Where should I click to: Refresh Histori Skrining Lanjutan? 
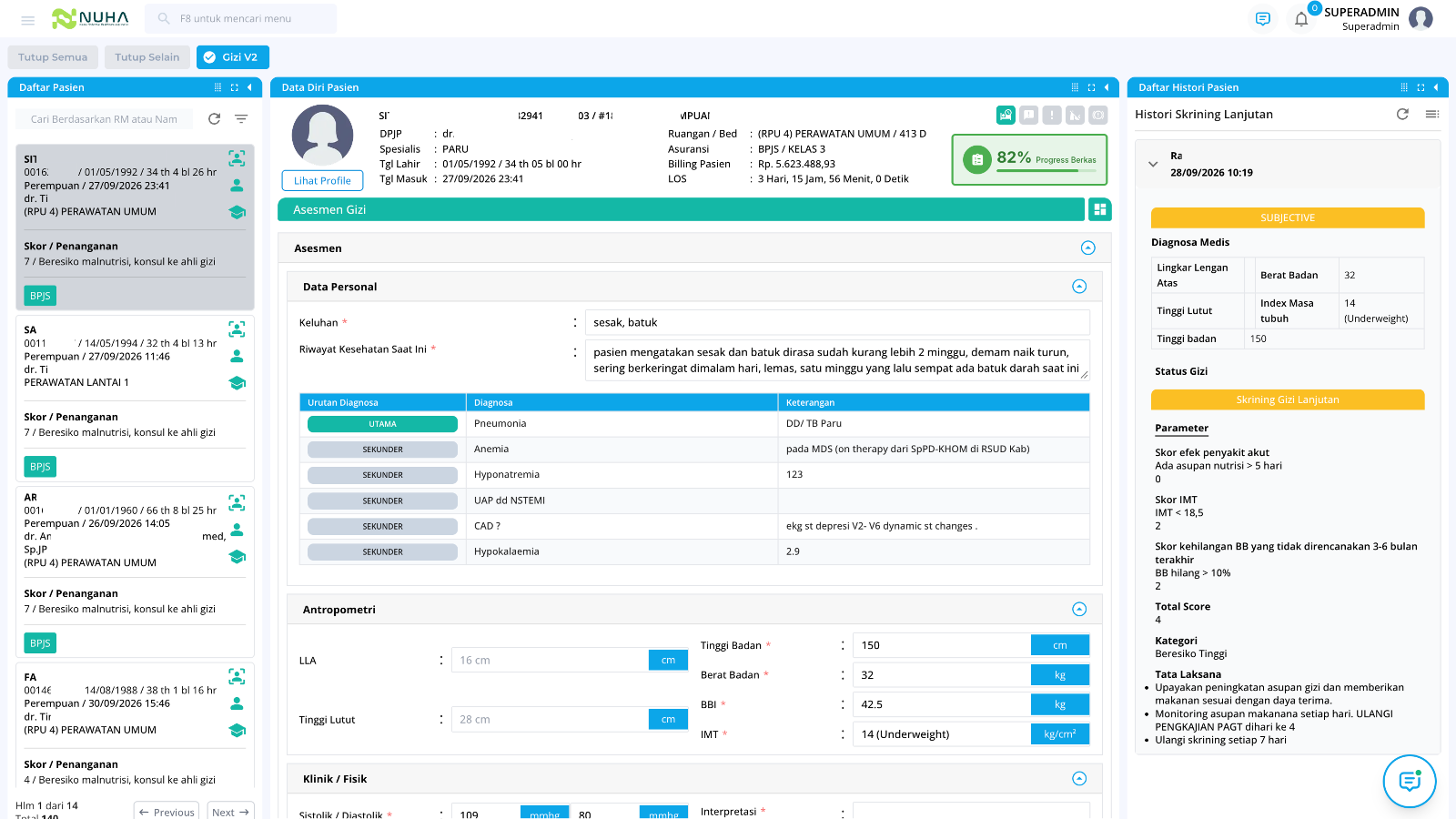coord(1402,115)
